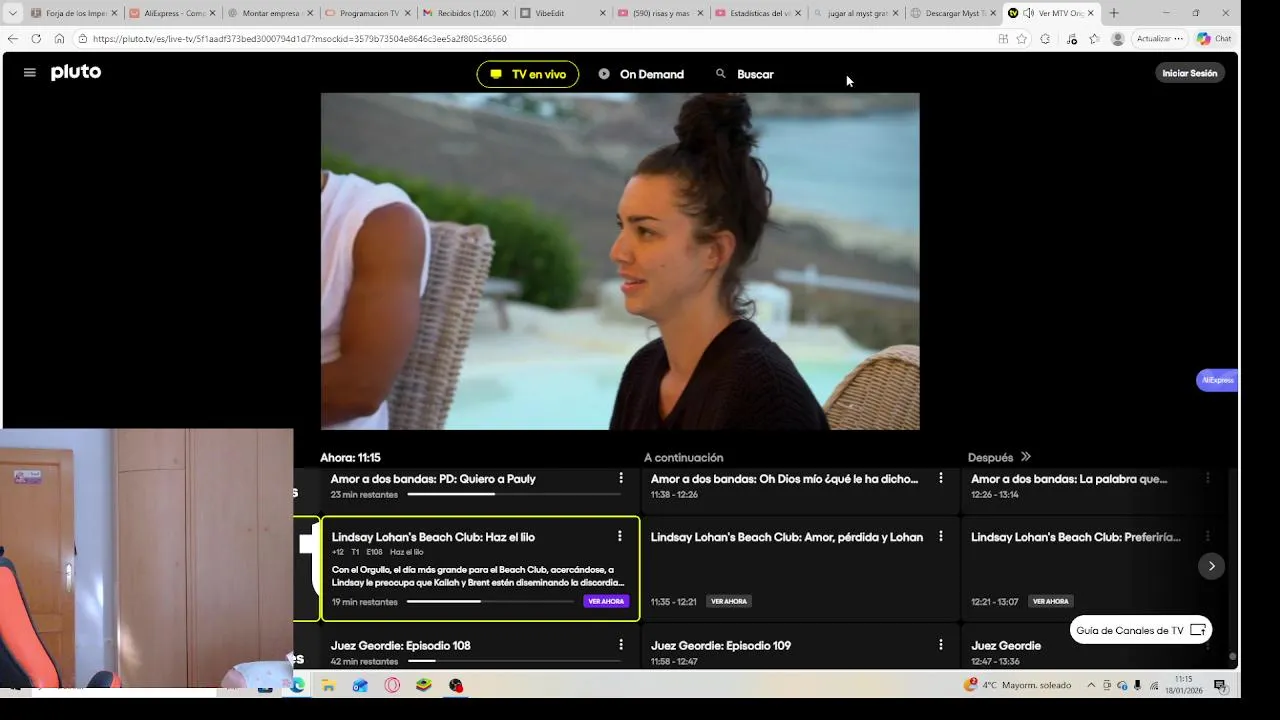The image size is (1280, 720).
Task: Open a new browser tab
Action: click(x=1114, y=13)
